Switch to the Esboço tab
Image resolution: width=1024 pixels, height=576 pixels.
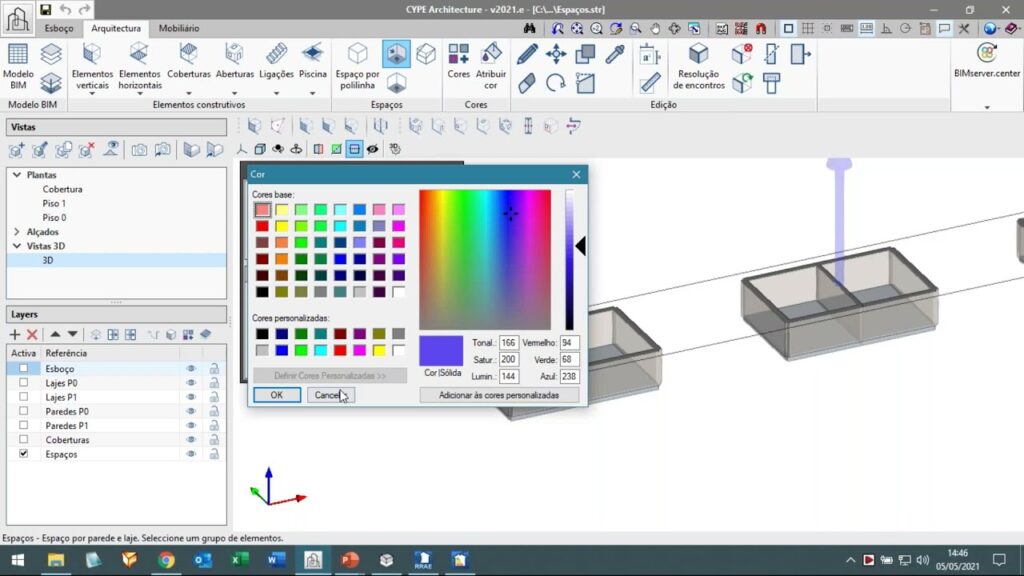(x=58, y=29)
